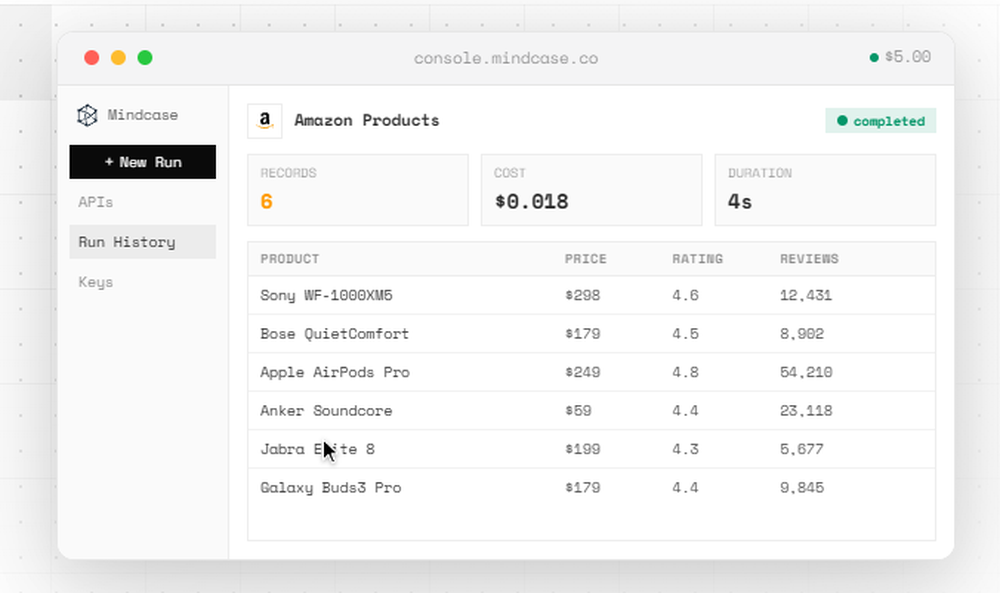The height and width of the screenshot is (593, 1000).
Task: Click the 23,118 reviews cell
Action: [806, 411]
